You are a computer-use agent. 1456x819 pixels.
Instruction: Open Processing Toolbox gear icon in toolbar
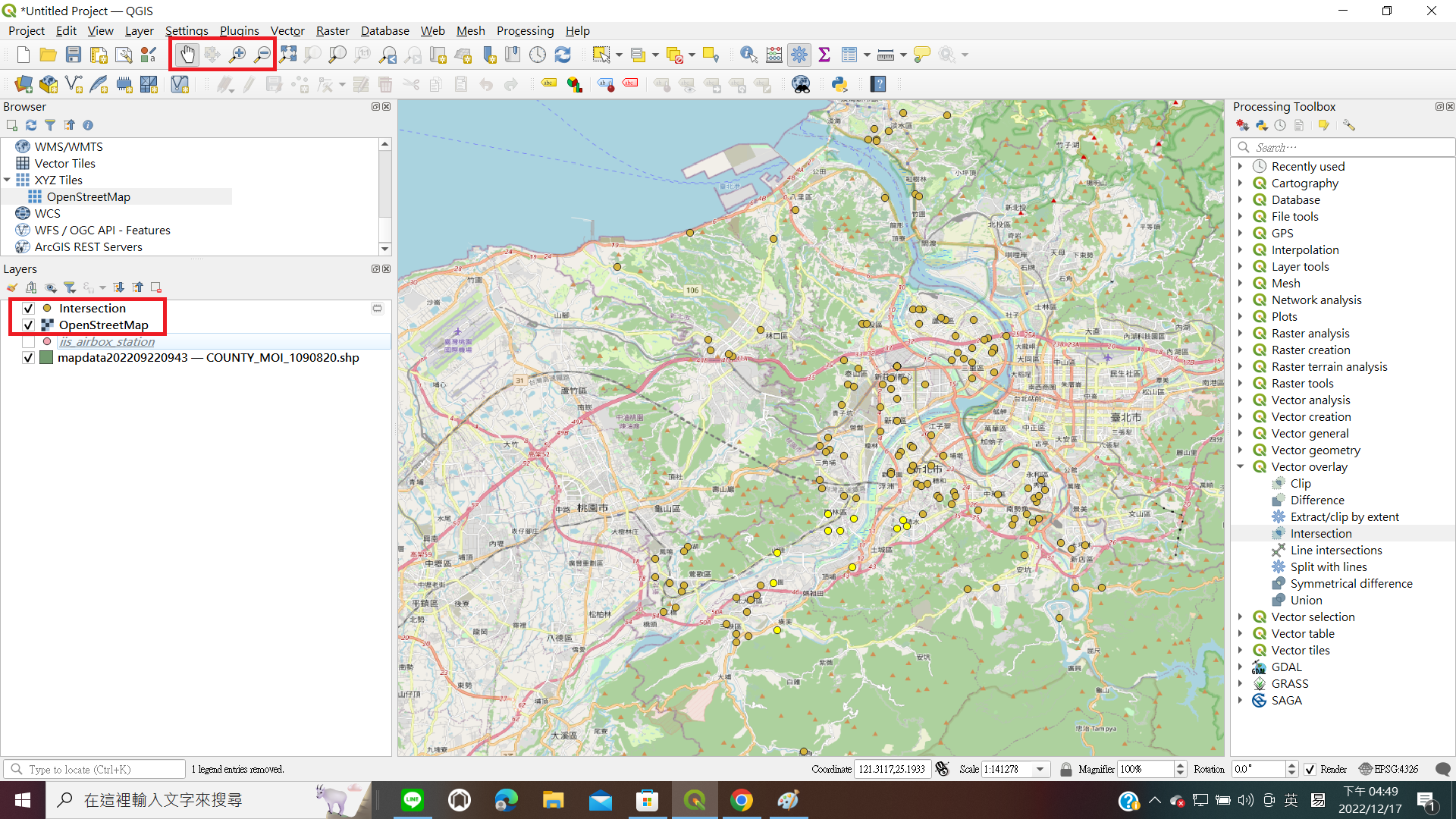(x=799, y=55)
